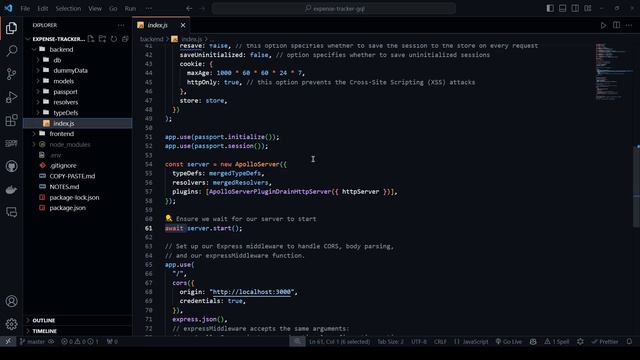Click backend breadcrumb segment
This screenshot has width=640, height=360.
point(151,39)
